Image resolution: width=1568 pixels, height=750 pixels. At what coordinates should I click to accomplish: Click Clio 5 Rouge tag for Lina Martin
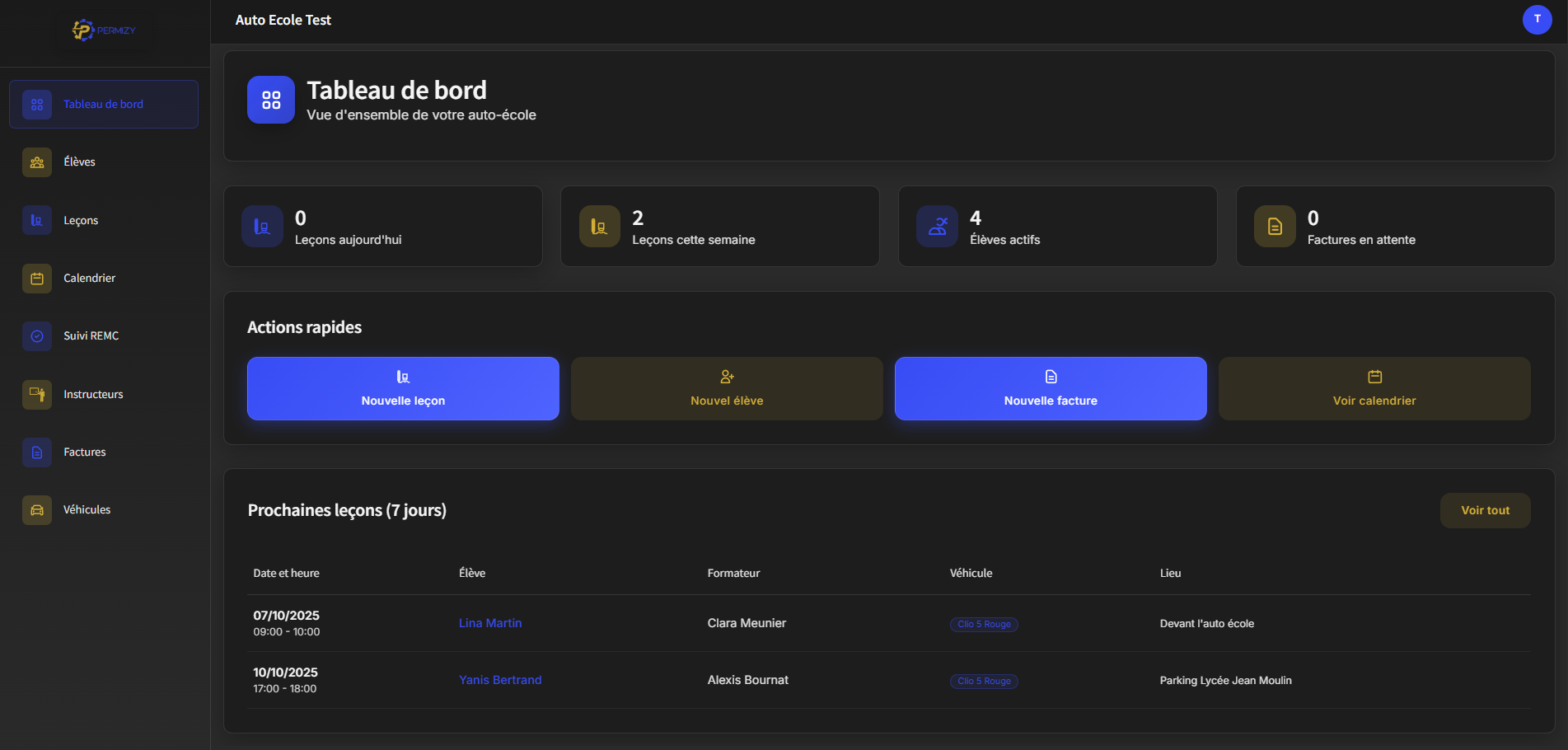(984, 625)
